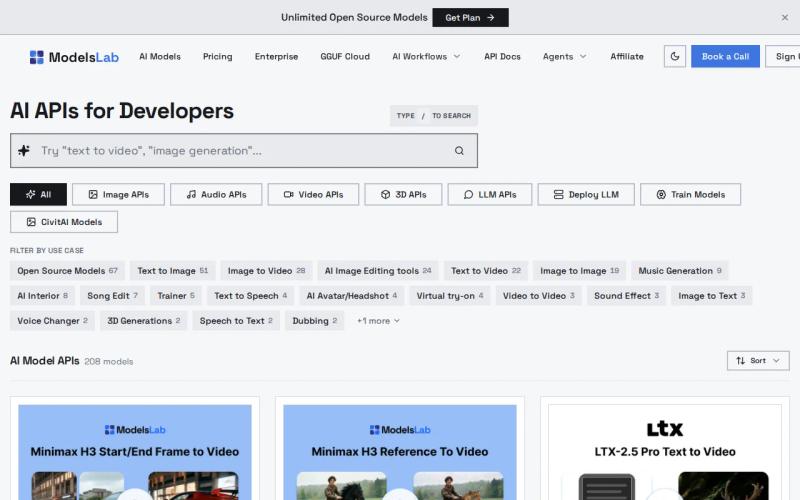Screen dimensions: 800x500
Task: Open API Docs from the navbar
Action: 502,57
